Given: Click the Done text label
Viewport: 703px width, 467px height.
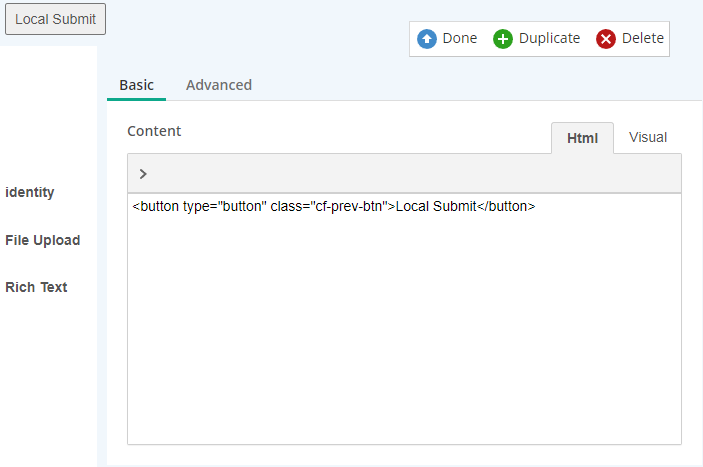Looking at the screenshot, I should 460,38.
